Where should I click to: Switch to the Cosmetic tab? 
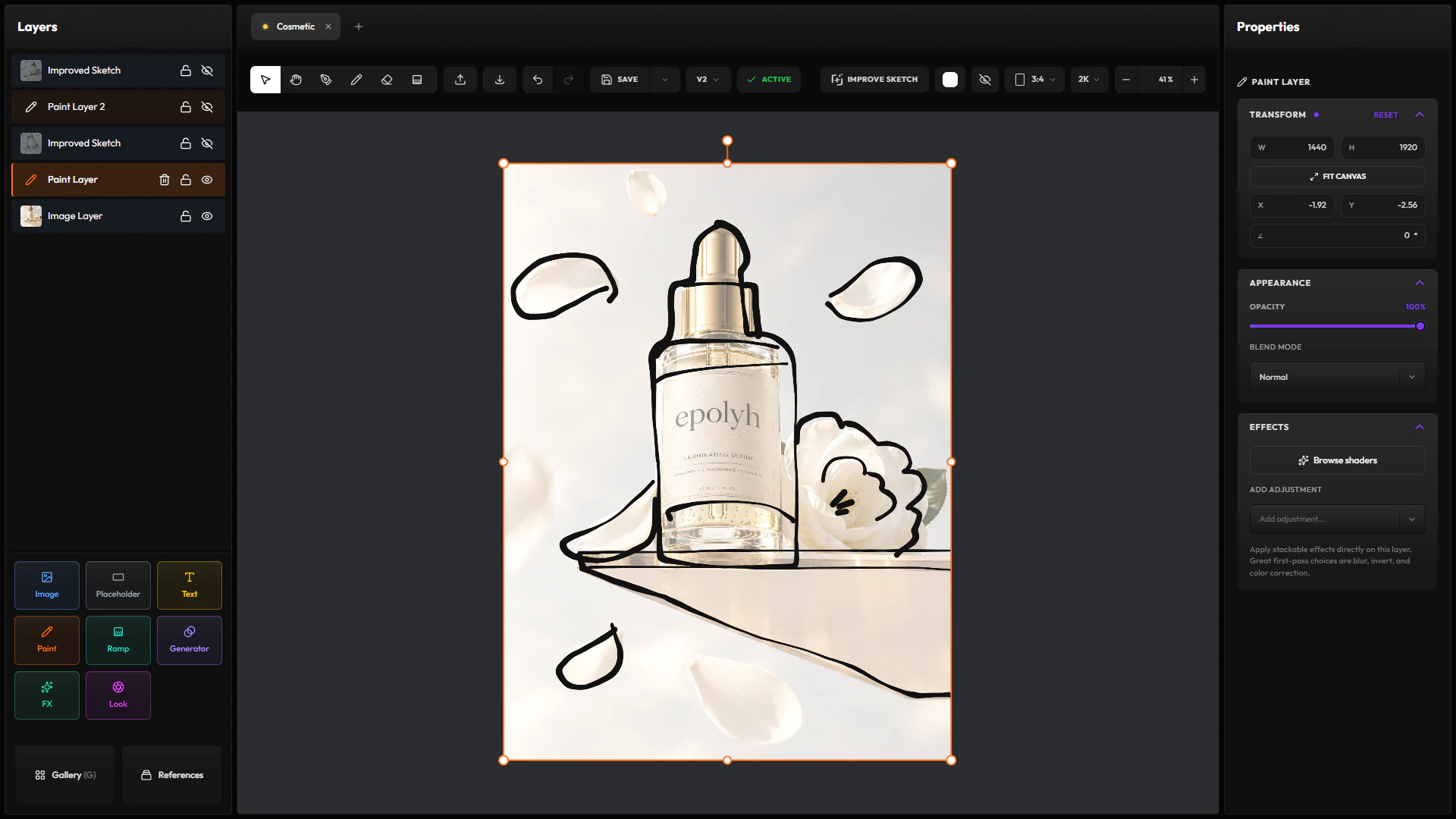click(295, 27)
